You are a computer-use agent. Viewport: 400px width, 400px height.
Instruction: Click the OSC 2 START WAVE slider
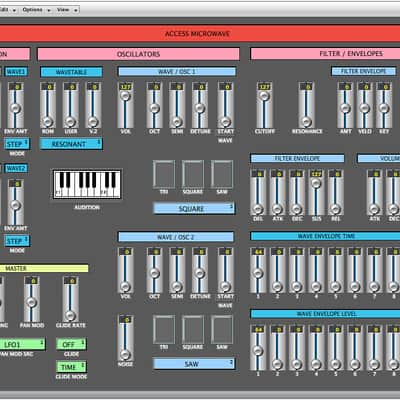[226, 270]
